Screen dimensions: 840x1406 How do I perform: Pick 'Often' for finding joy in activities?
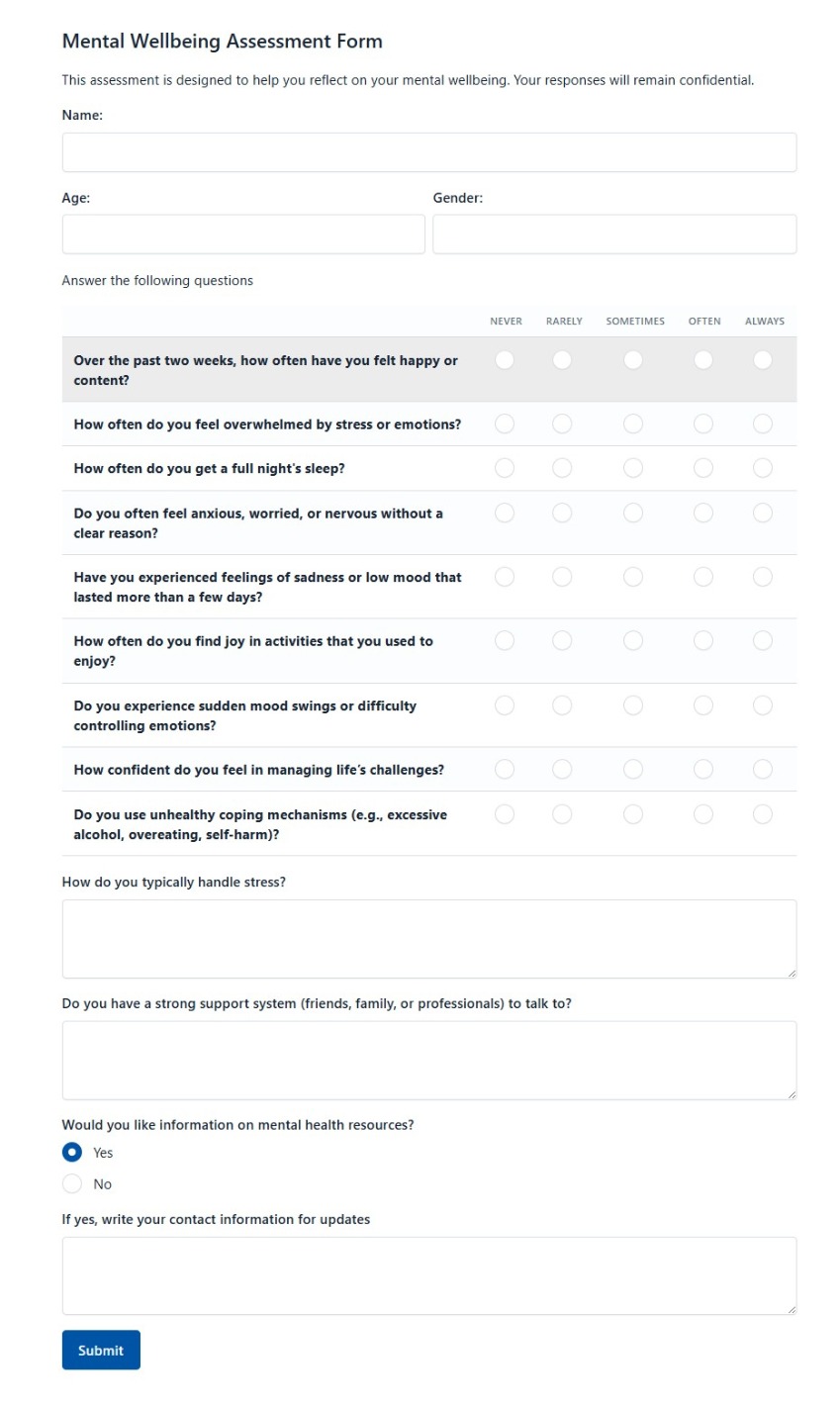point(703,640)
